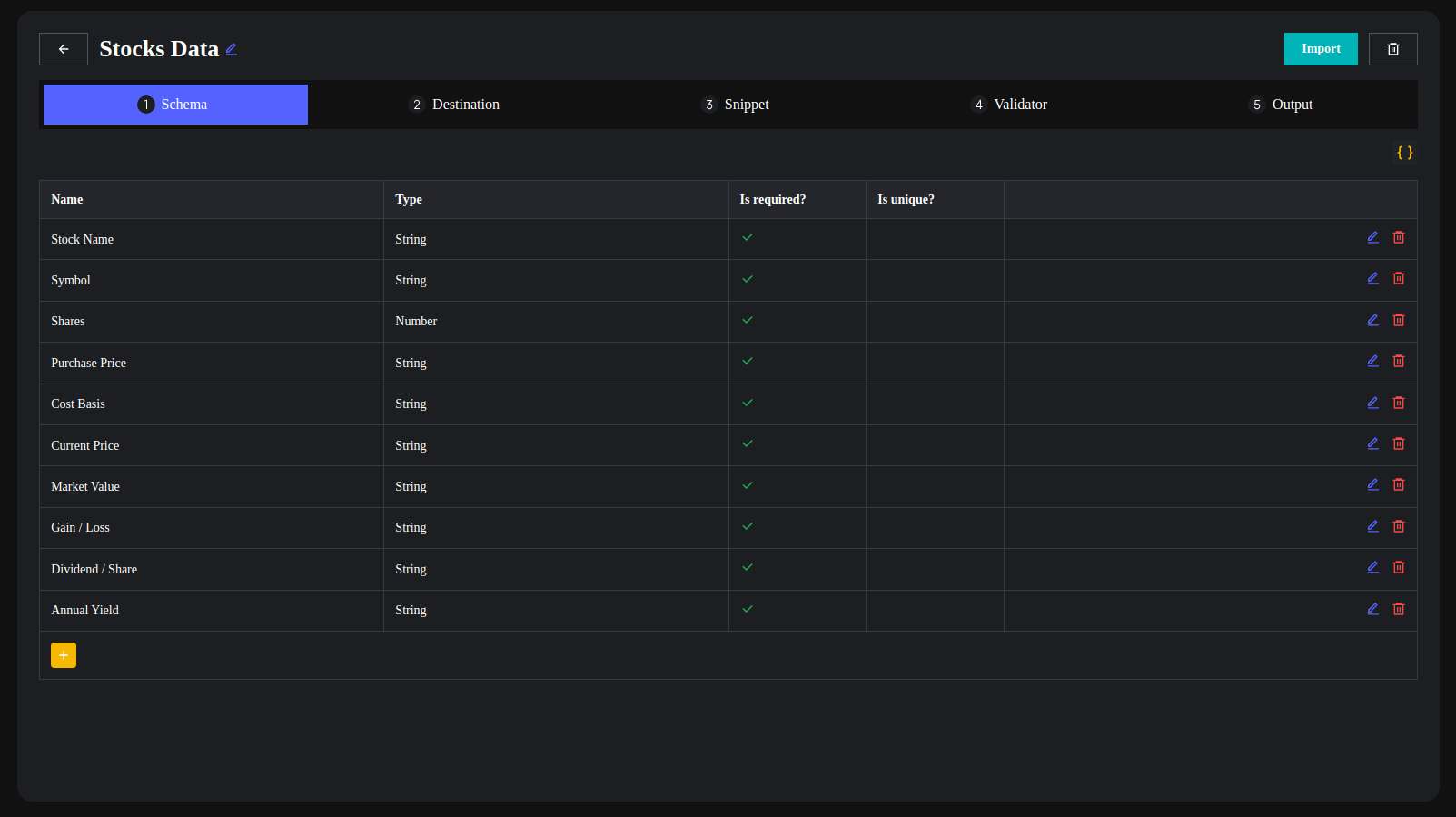Click the Number type of Shares
The image size is (1456, 817).
pos(416,321)
